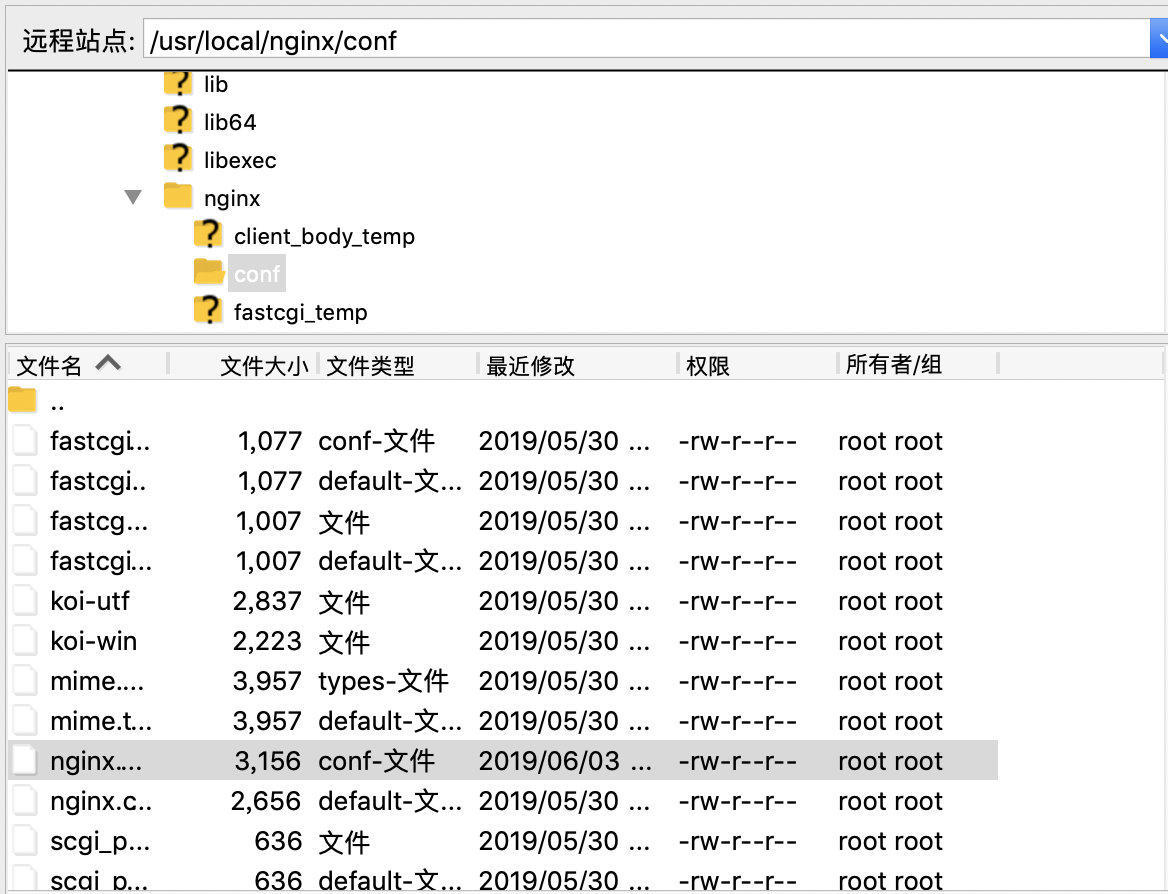Collapse the nginx tree node triangle
Screen dimensions: 1168x894
(133, 197)
